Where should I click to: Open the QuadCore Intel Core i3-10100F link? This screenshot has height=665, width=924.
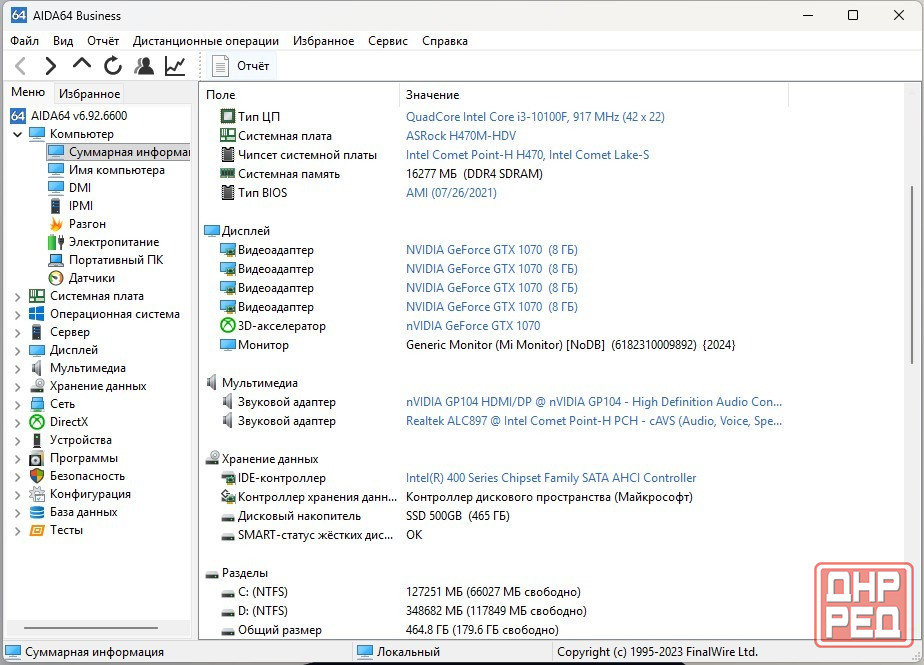tap(535, 117)
